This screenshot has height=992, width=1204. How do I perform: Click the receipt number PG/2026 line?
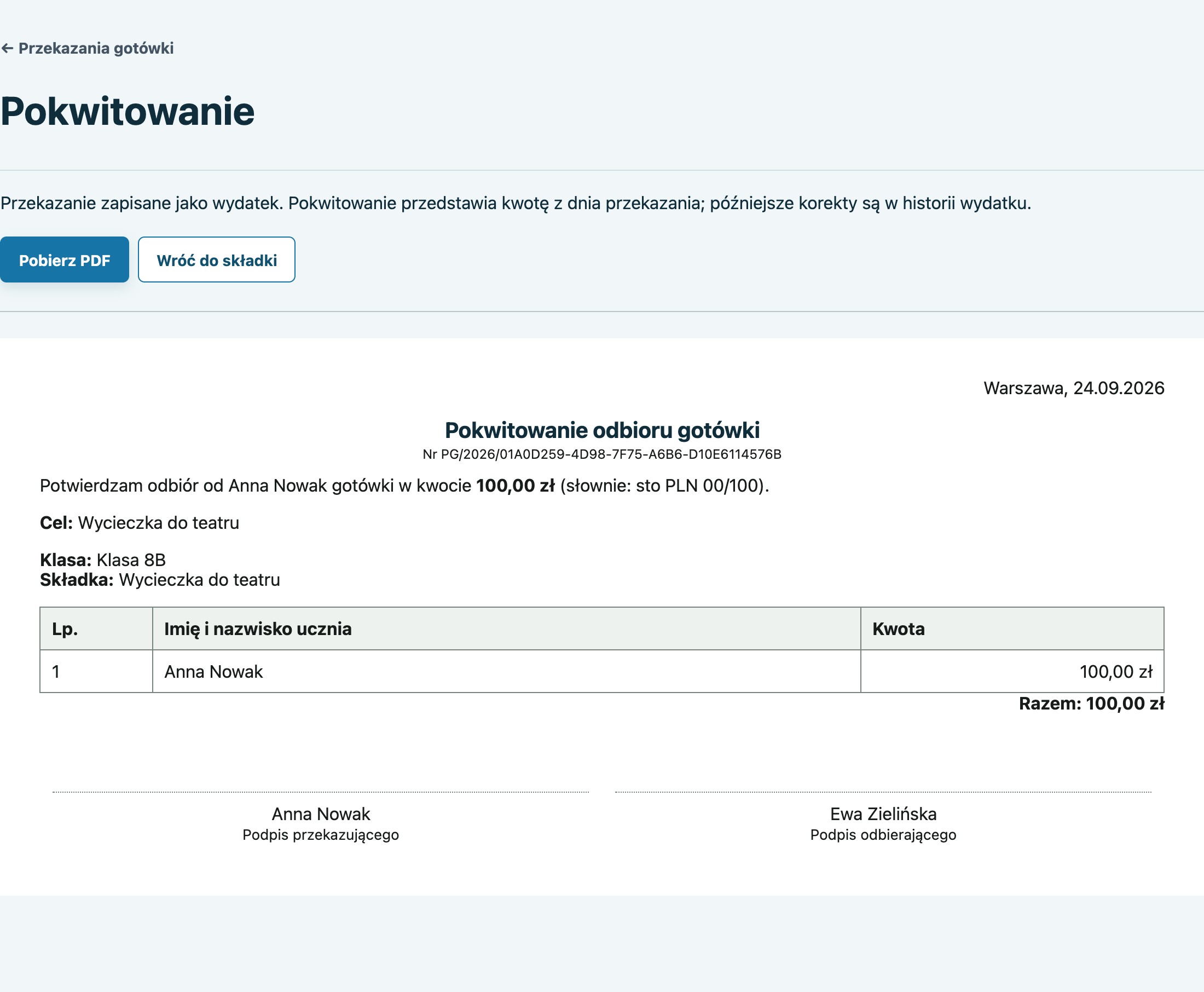[602, 454]
